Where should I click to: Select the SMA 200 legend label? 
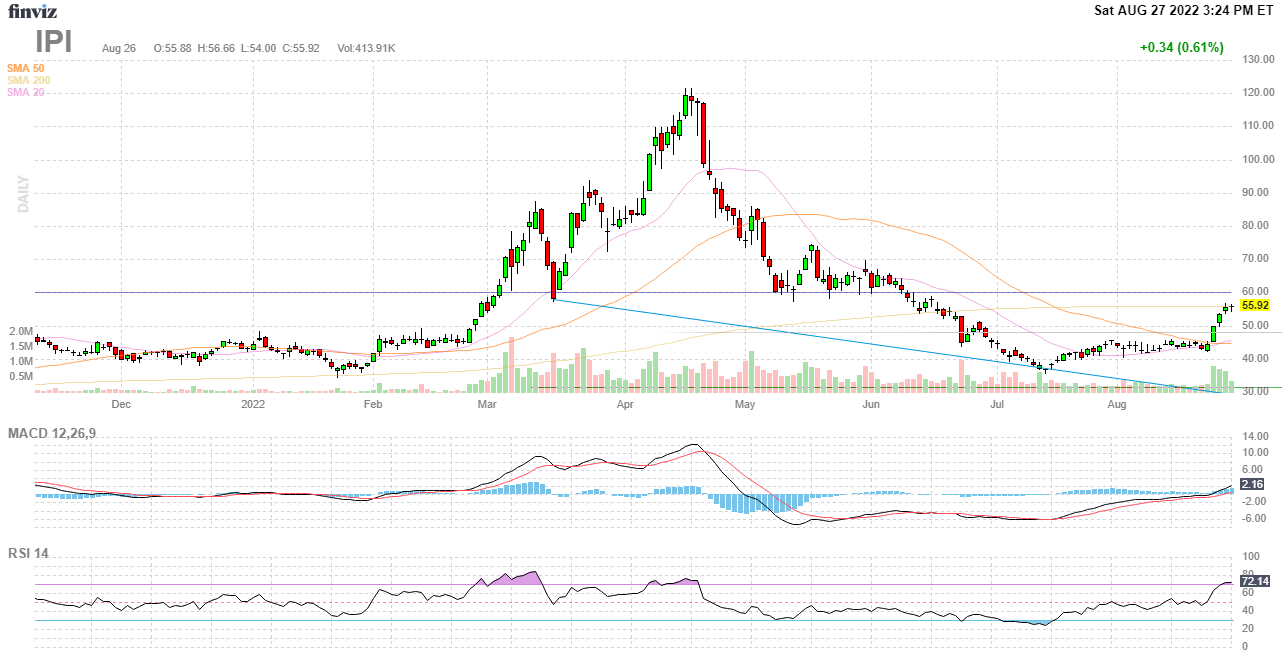(28, 80)
